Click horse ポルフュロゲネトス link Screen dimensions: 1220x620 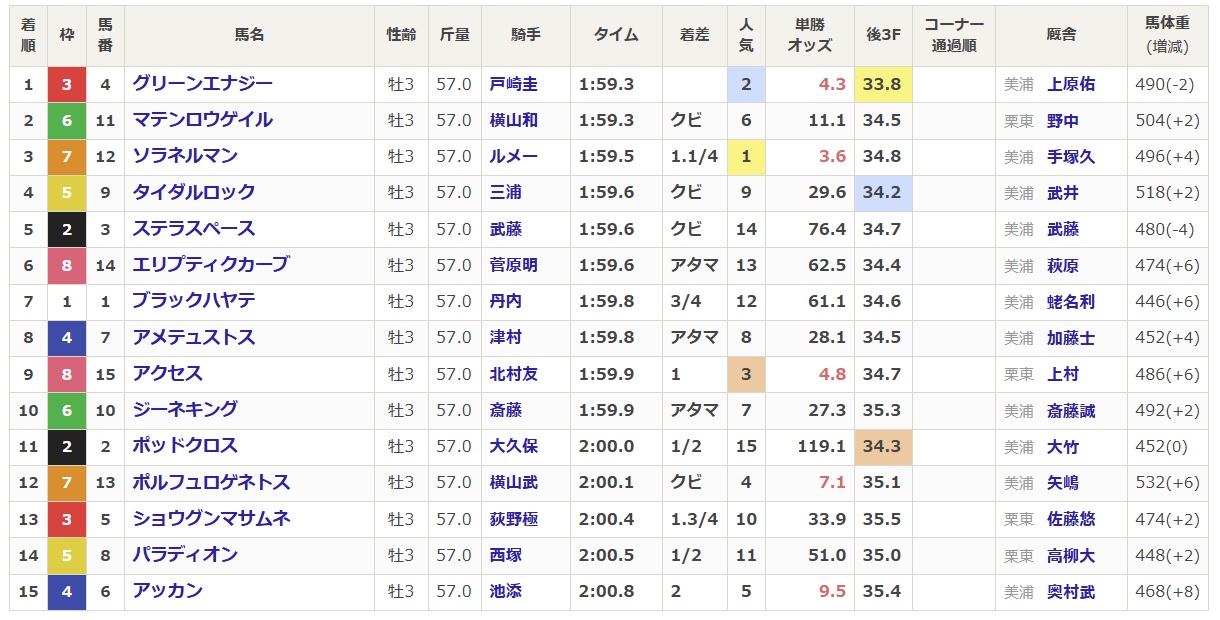211,482
